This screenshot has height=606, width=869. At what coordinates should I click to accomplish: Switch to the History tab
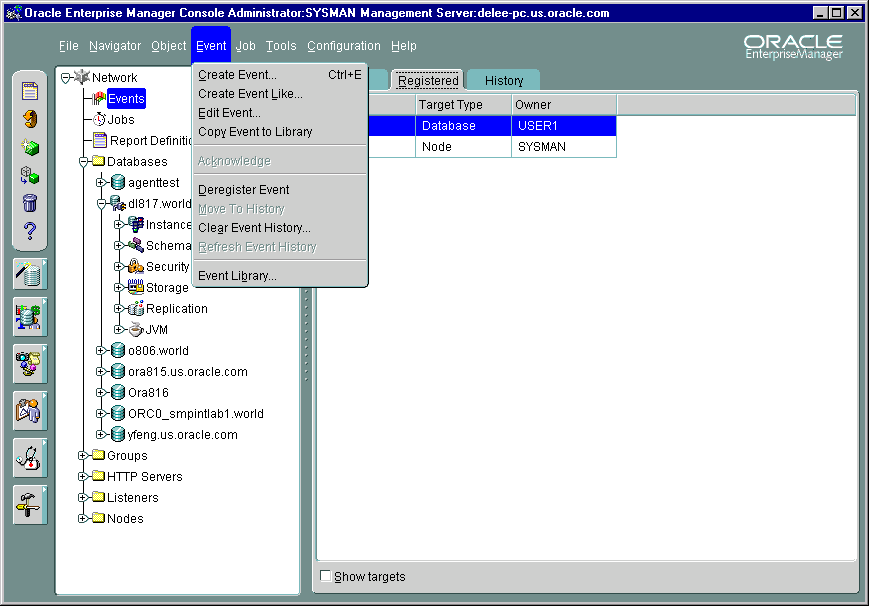(x=504, y=81)
